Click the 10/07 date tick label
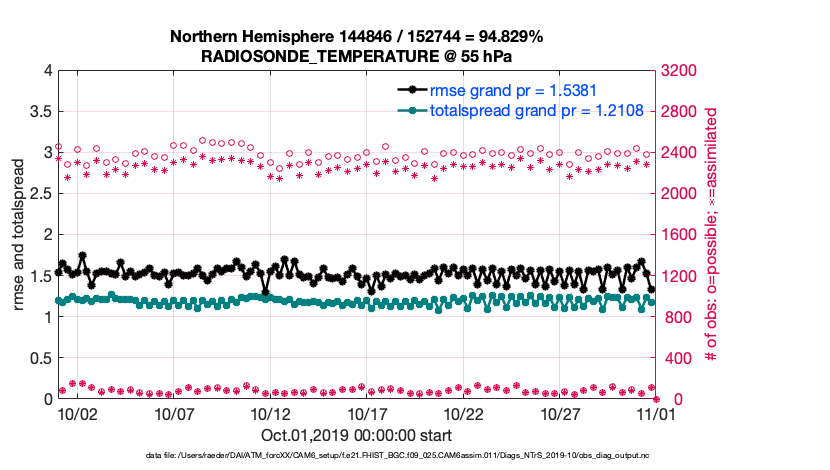Screen dimensions: 830x470 [173, 413]
